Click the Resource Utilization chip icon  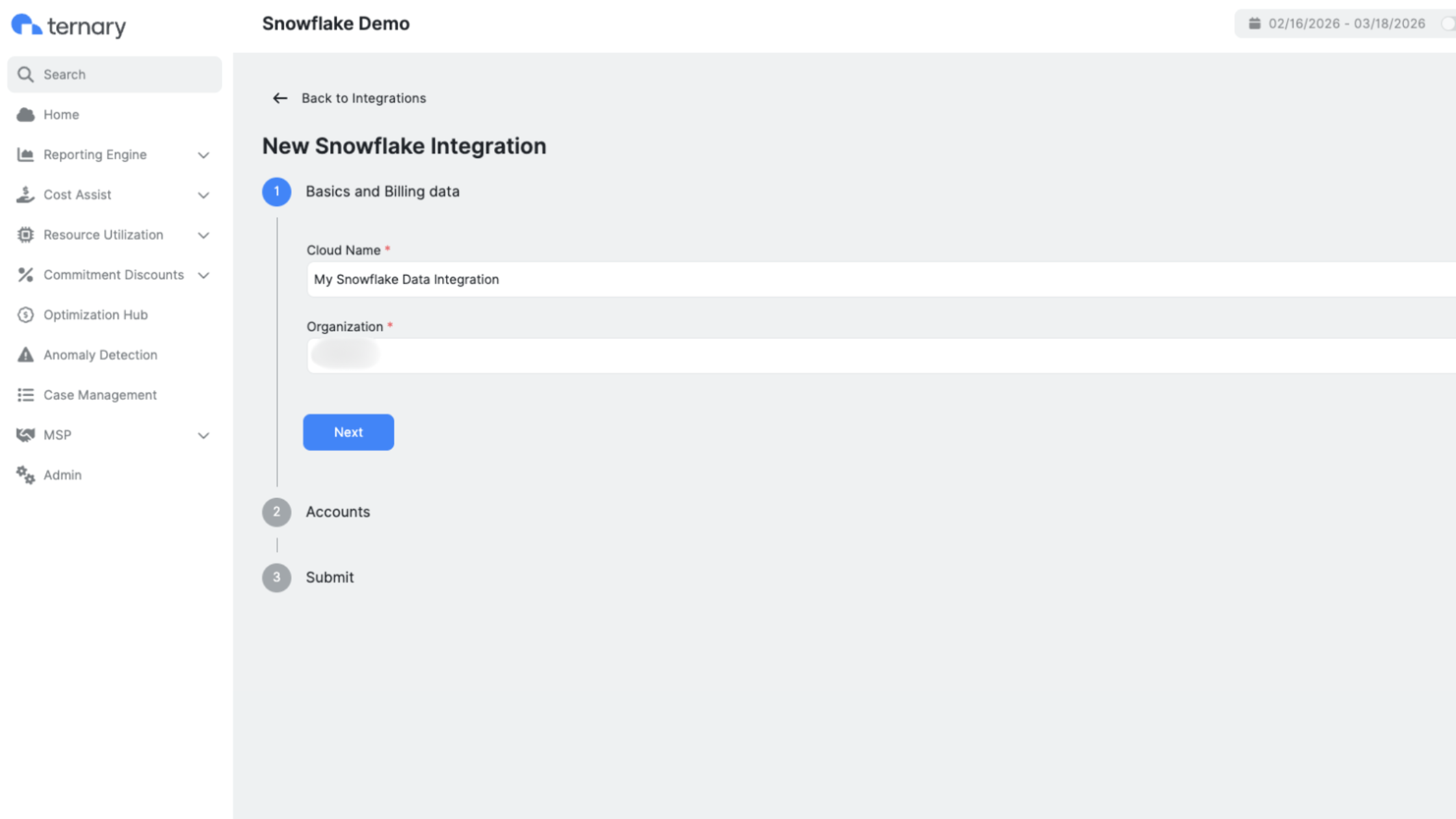[x=25, y=235]
